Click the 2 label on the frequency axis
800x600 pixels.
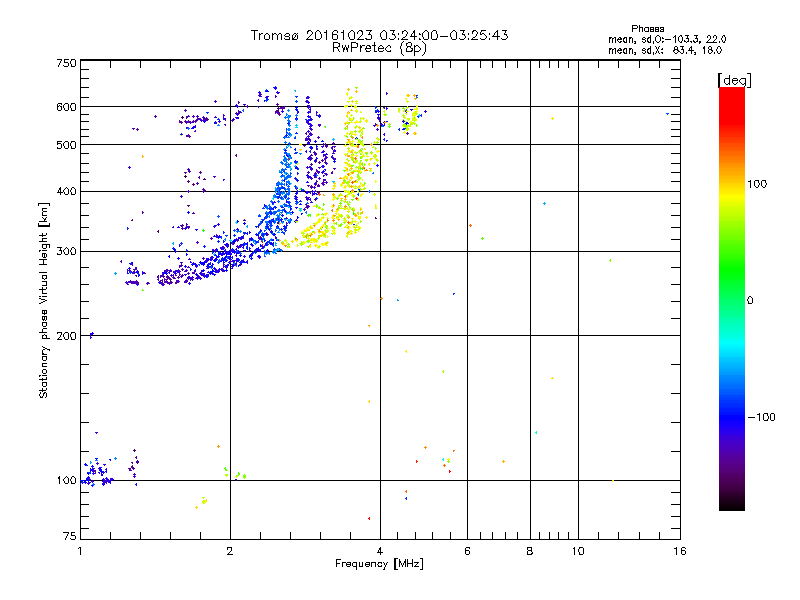(230, 552)
